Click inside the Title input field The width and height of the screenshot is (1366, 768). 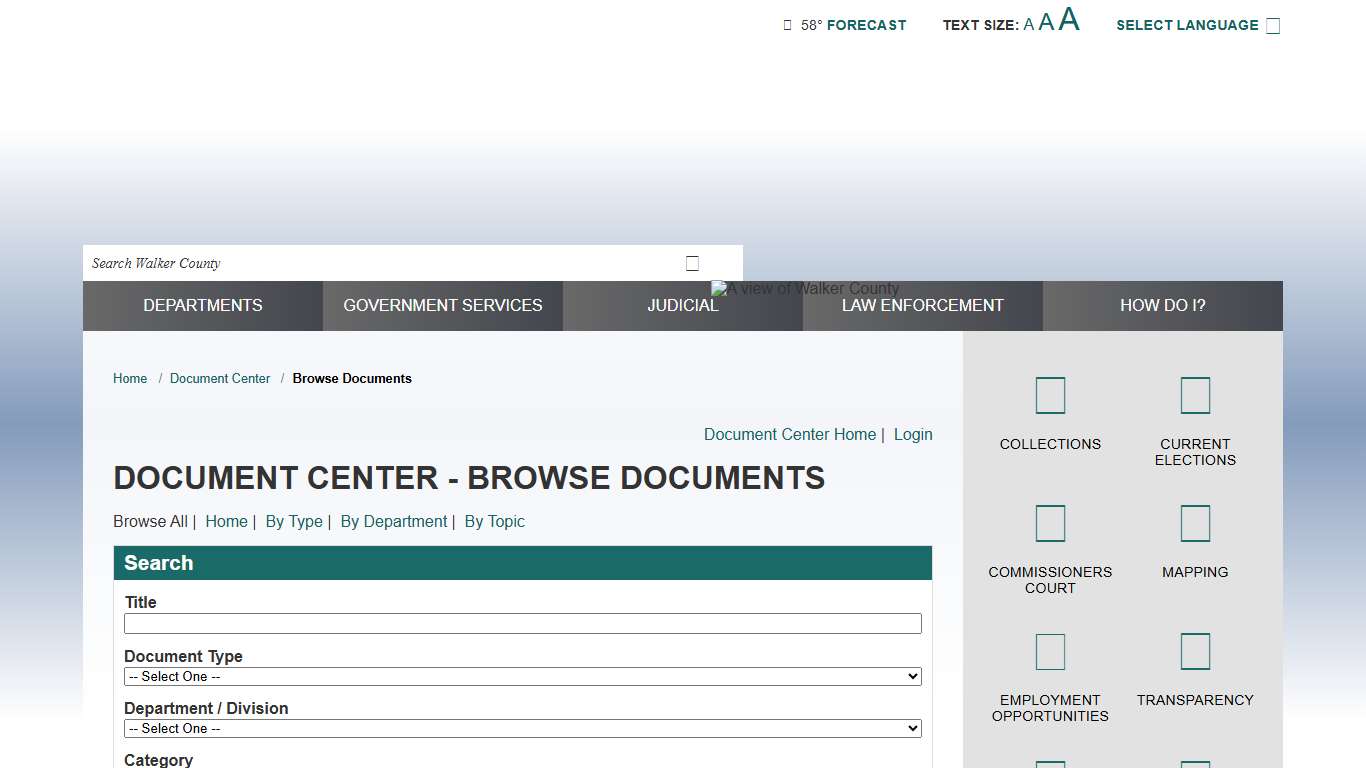click(x=522, y=623)
